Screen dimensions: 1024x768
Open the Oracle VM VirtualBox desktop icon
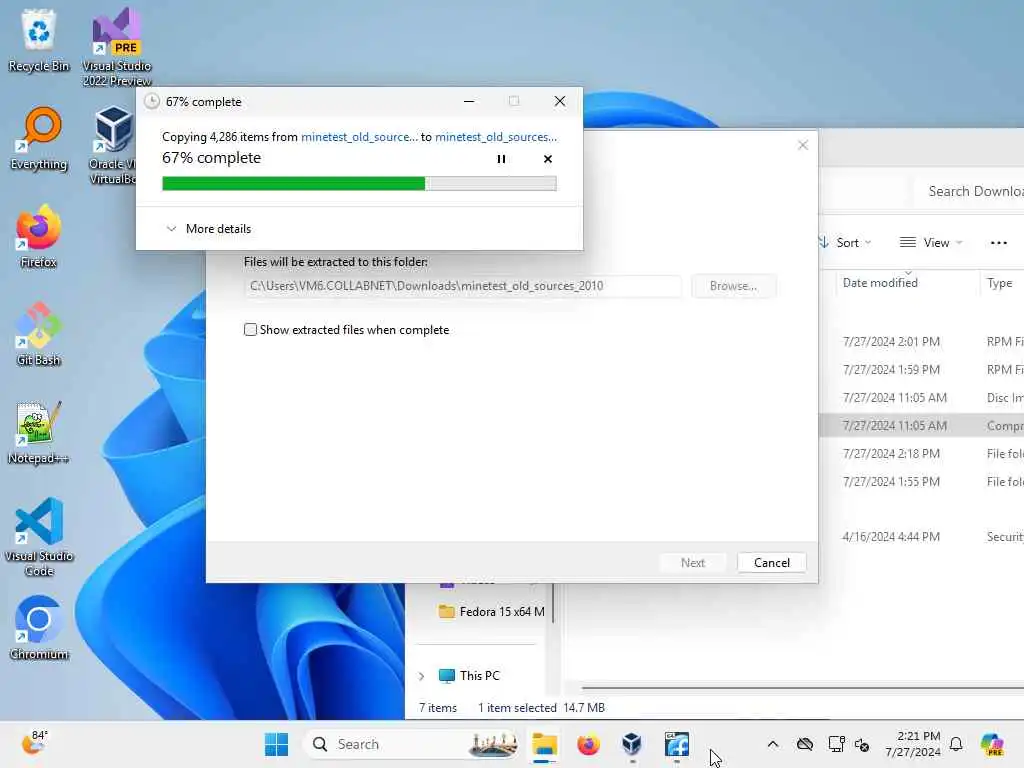[x=112, y=144]
